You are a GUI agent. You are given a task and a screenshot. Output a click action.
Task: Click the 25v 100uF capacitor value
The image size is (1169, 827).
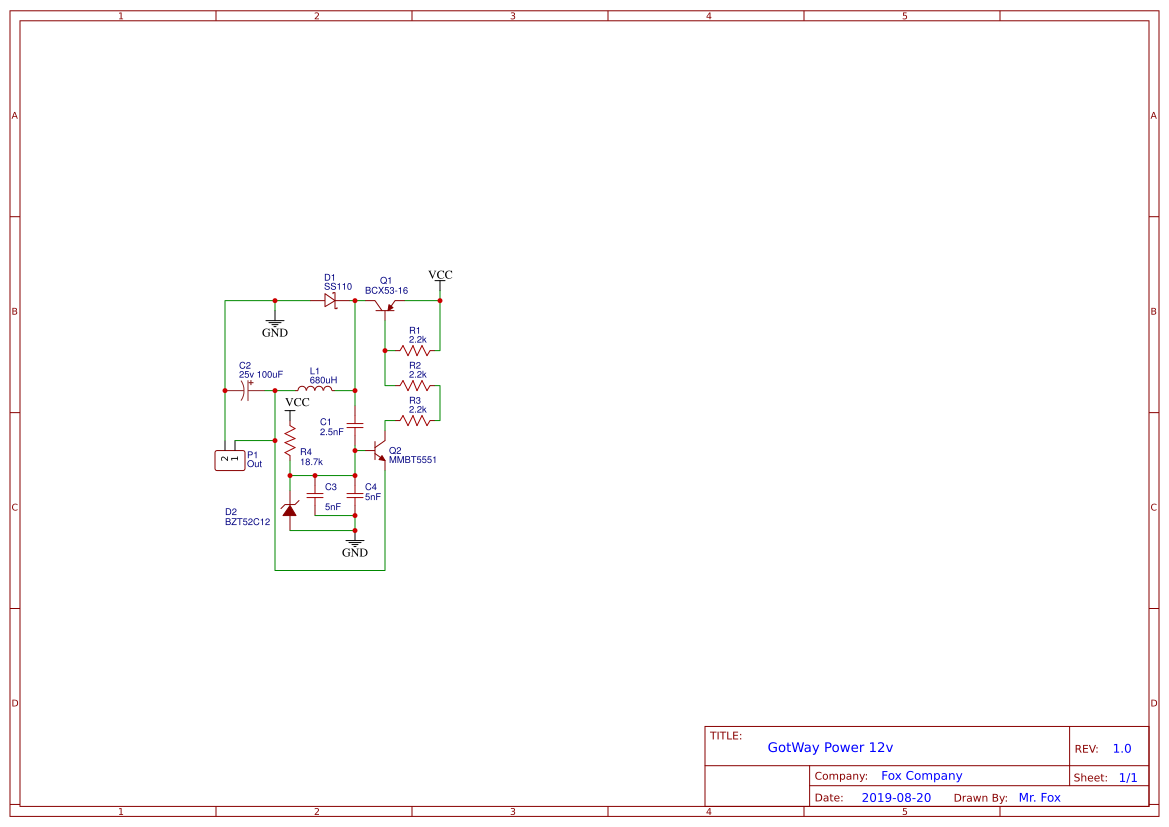coord(261,375)
